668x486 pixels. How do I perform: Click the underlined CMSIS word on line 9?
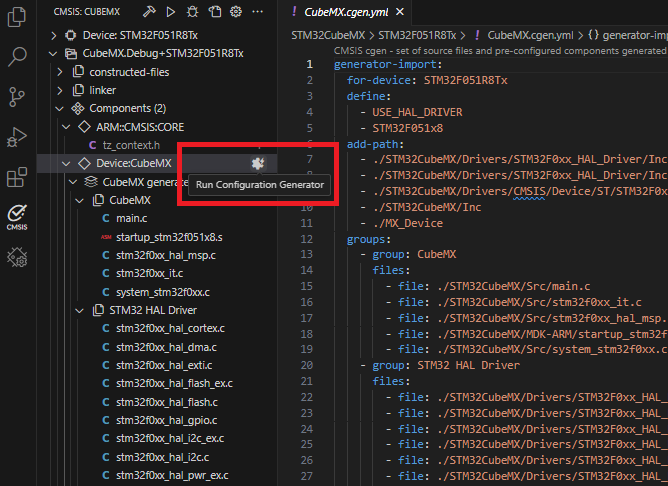point(529,192)
